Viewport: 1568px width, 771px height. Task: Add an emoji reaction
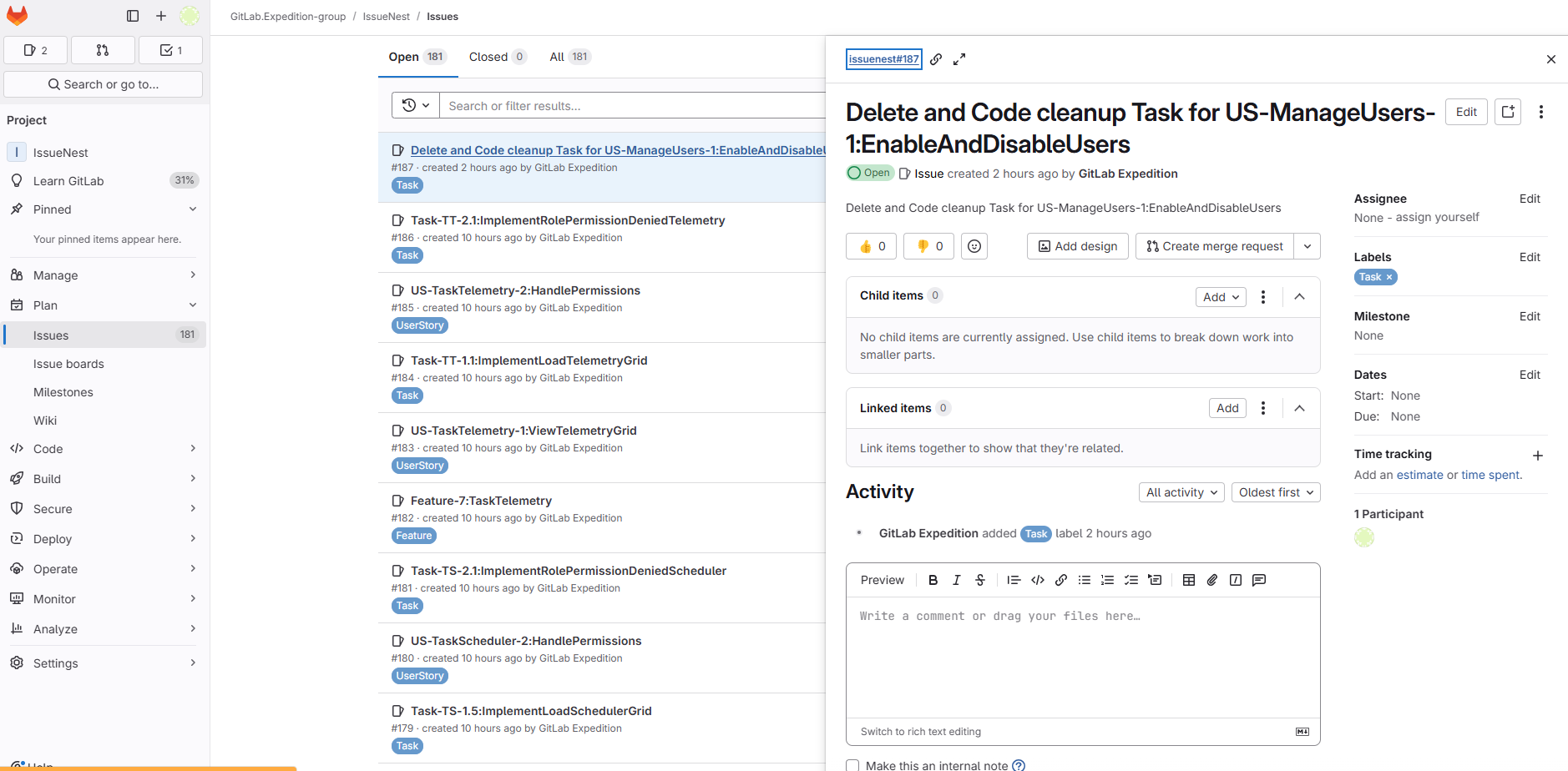pyautogui.click(x=974, y=246)
